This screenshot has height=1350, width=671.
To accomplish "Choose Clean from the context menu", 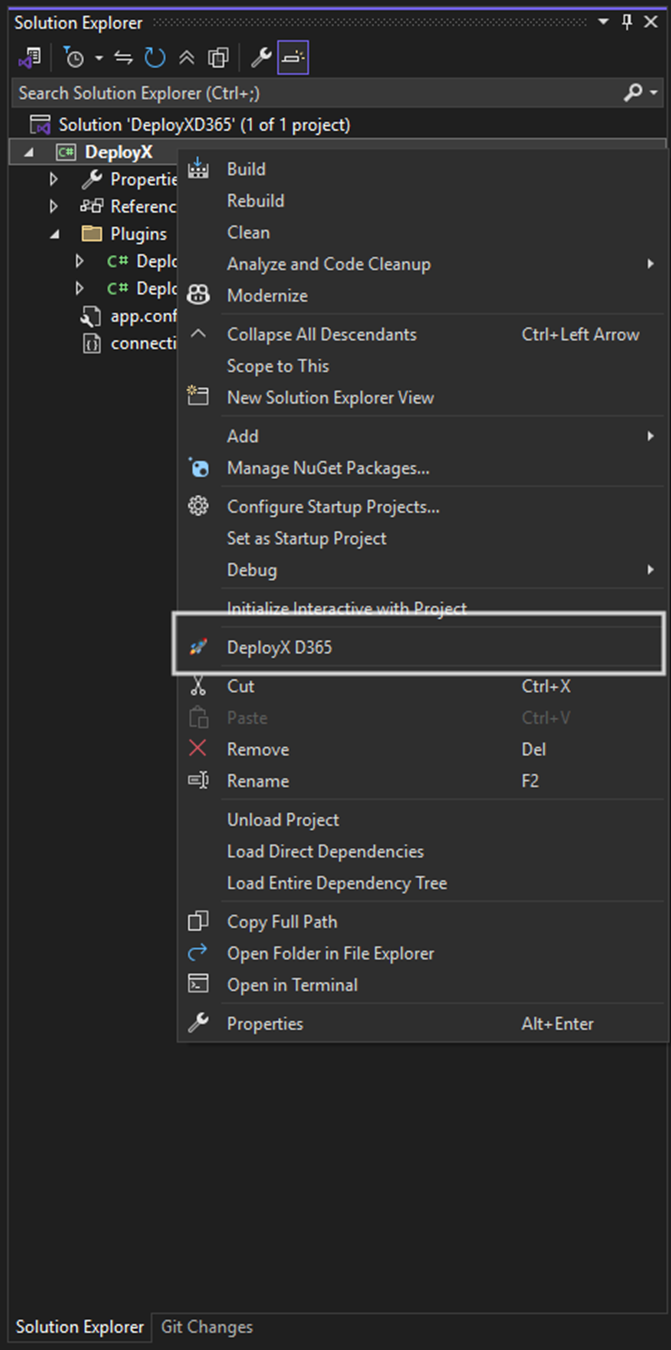I will pyautogui.click(x=248, y=232).
